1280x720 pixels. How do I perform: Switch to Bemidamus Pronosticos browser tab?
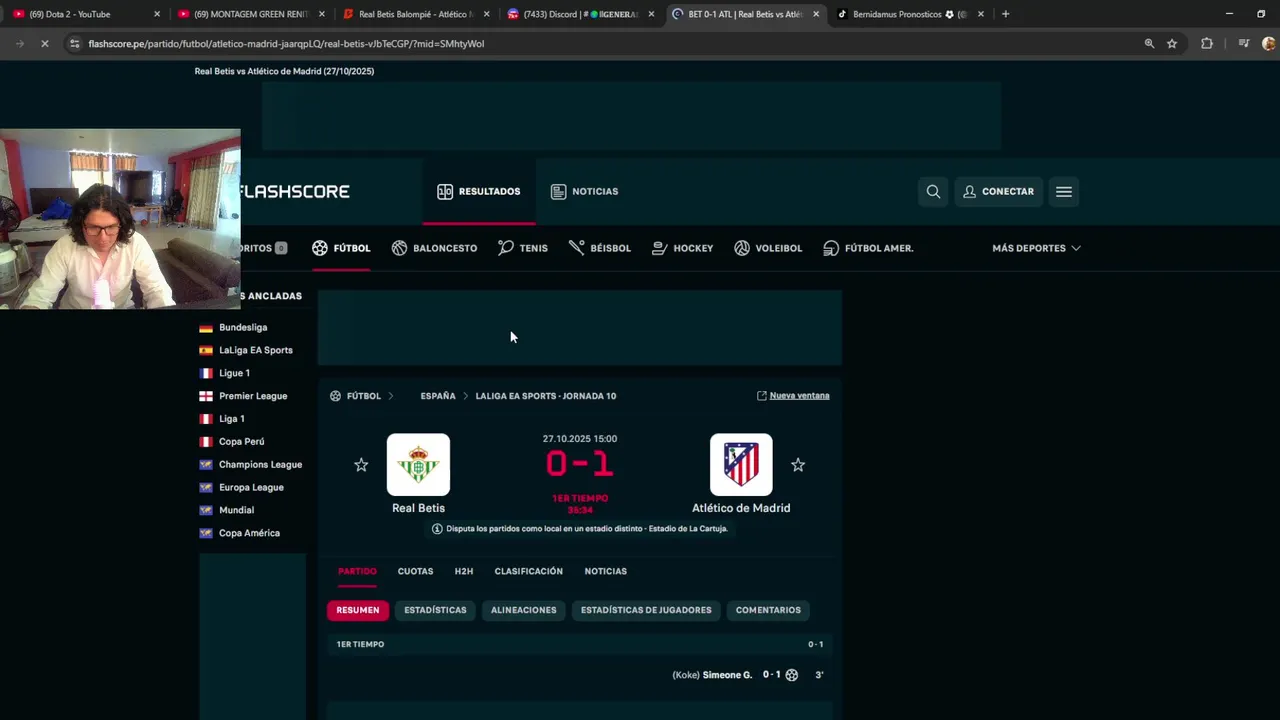[x=909, y=14]
